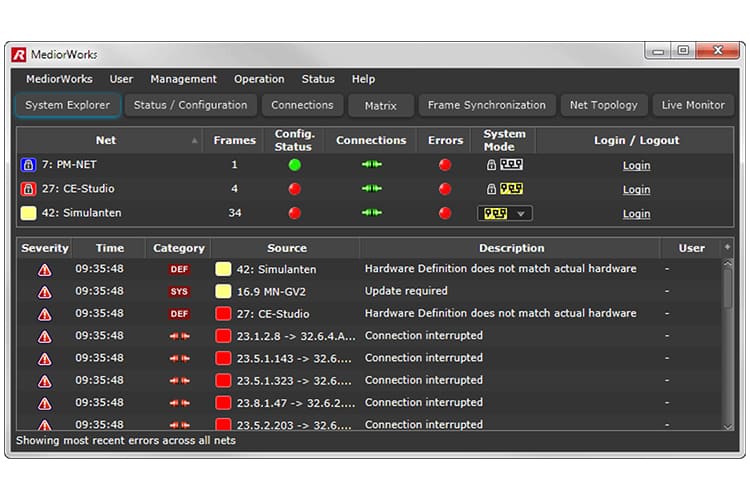The image size is (750, 500).
Task: Switch to Live Monitor tab
Action: coord(693,105)
